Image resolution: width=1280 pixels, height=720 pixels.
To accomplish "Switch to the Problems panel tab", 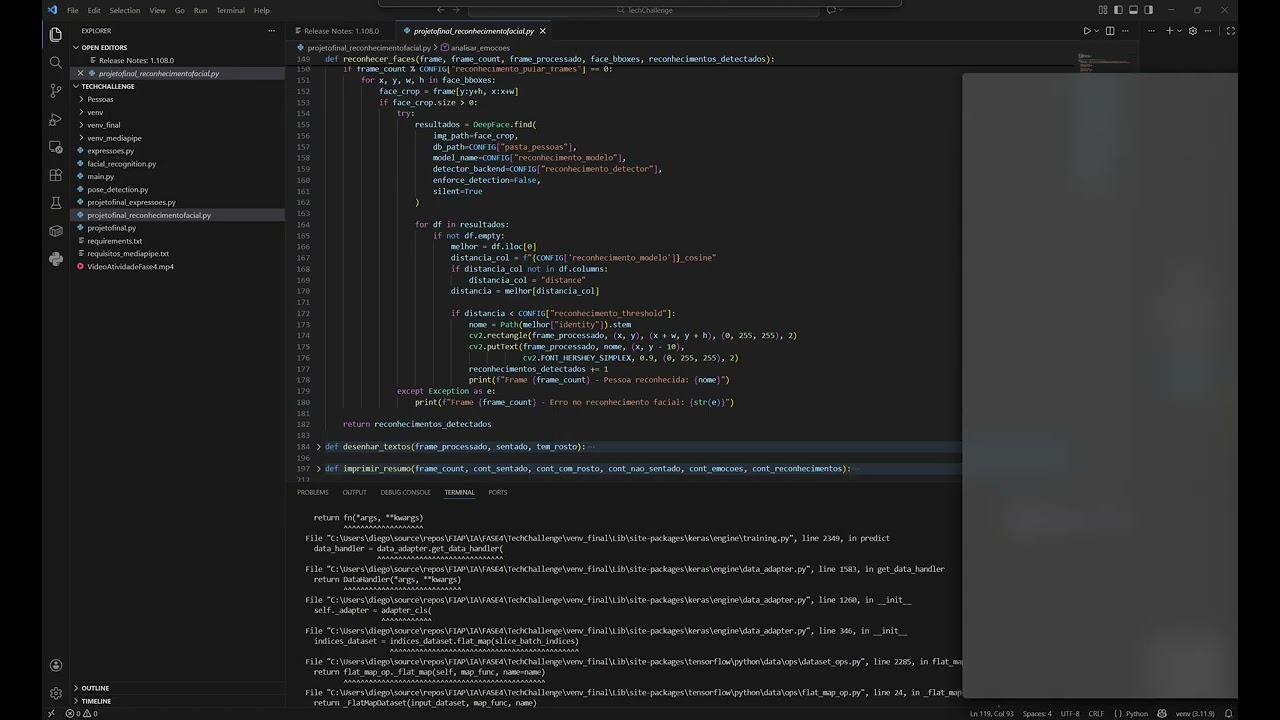I will point(312,492).
